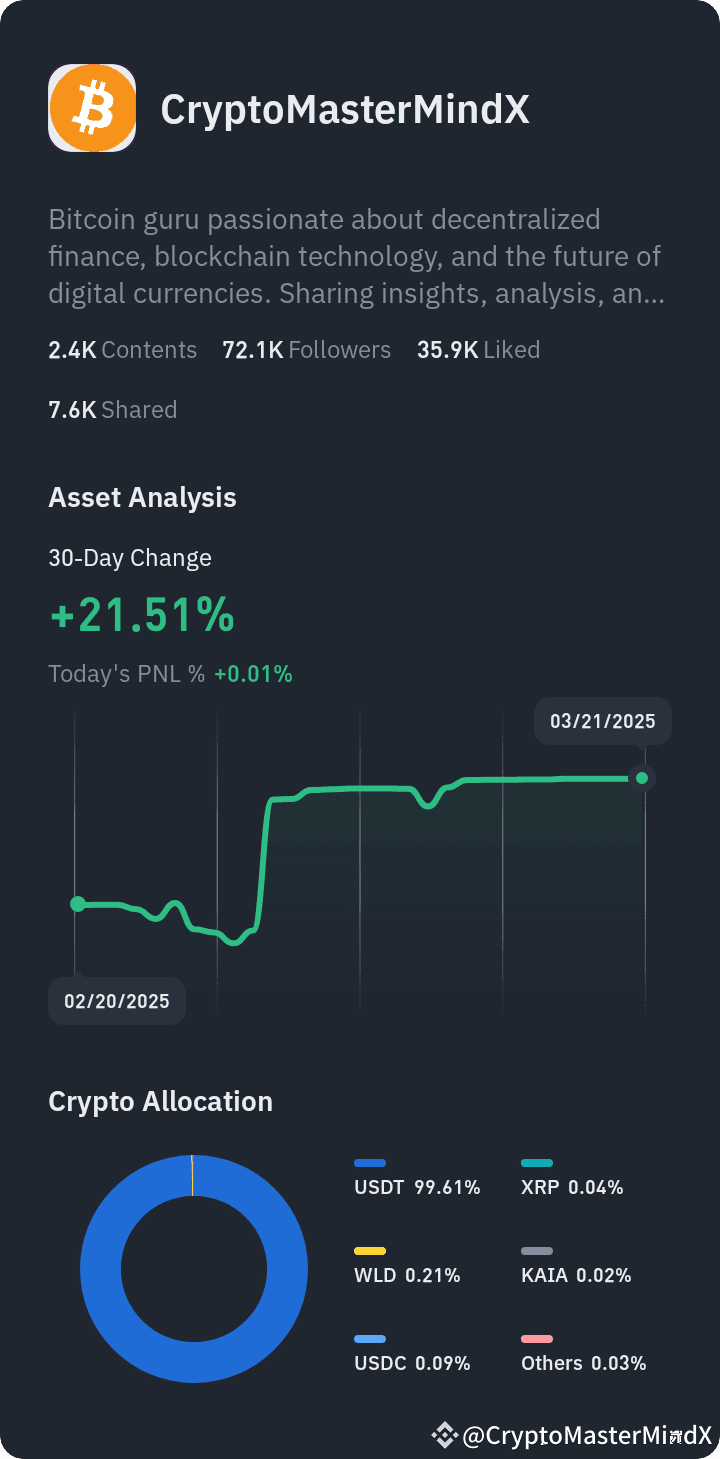Image resolution: width=720 pixels, height=1459 pixels.
Task: Open the 30-Day Change section header
Action: 129,558
